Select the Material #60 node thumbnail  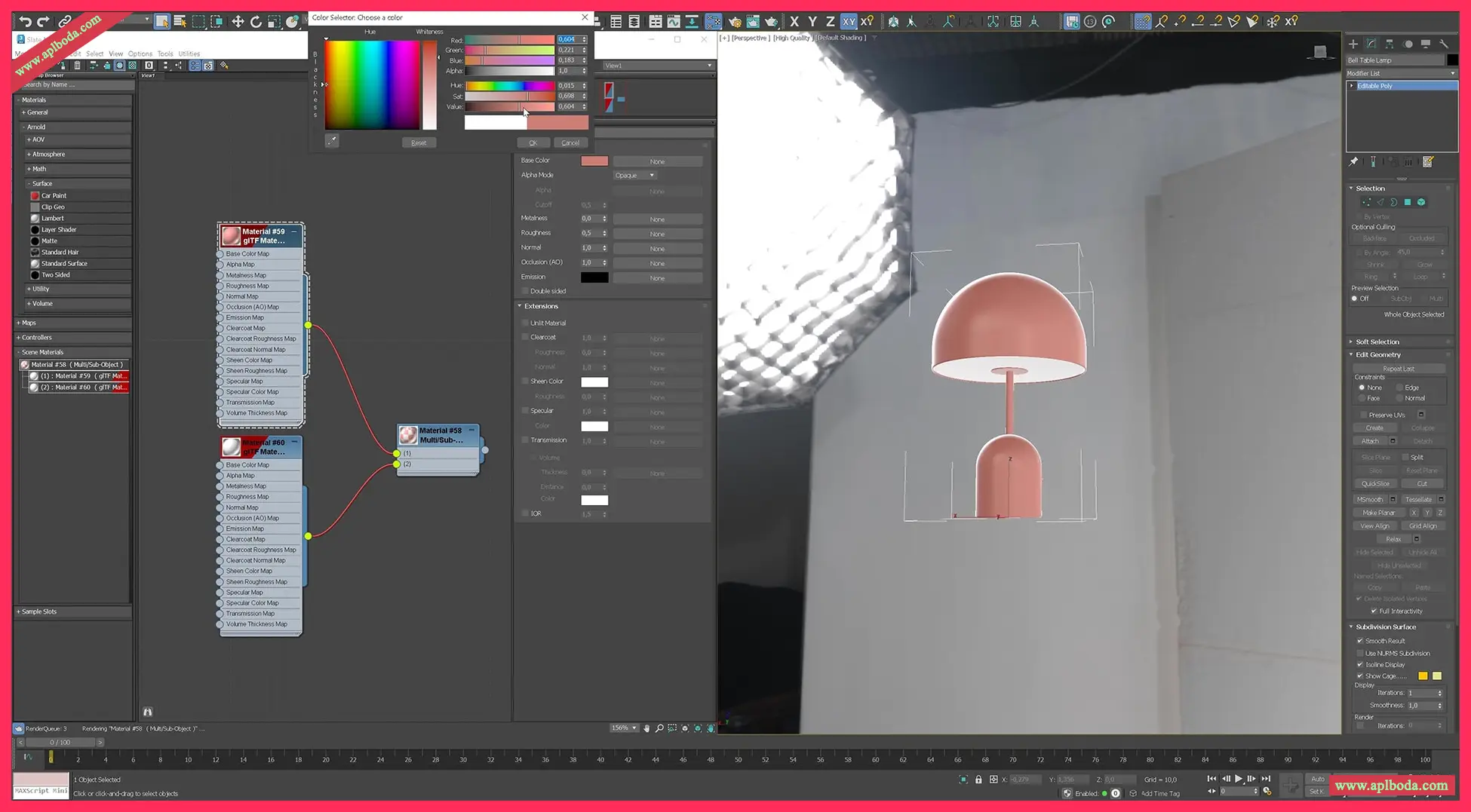231,447
